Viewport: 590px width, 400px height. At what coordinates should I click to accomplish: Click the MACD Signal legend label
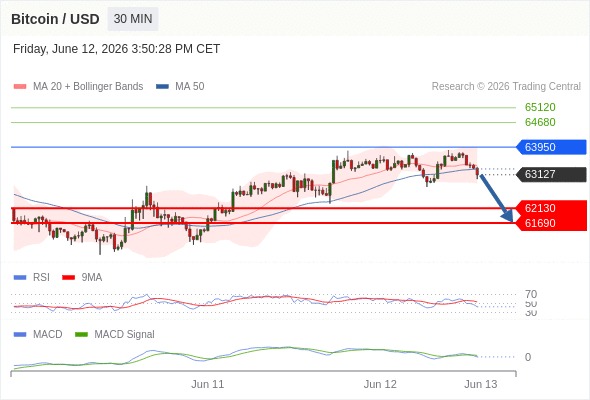click(x=125, y=335)
